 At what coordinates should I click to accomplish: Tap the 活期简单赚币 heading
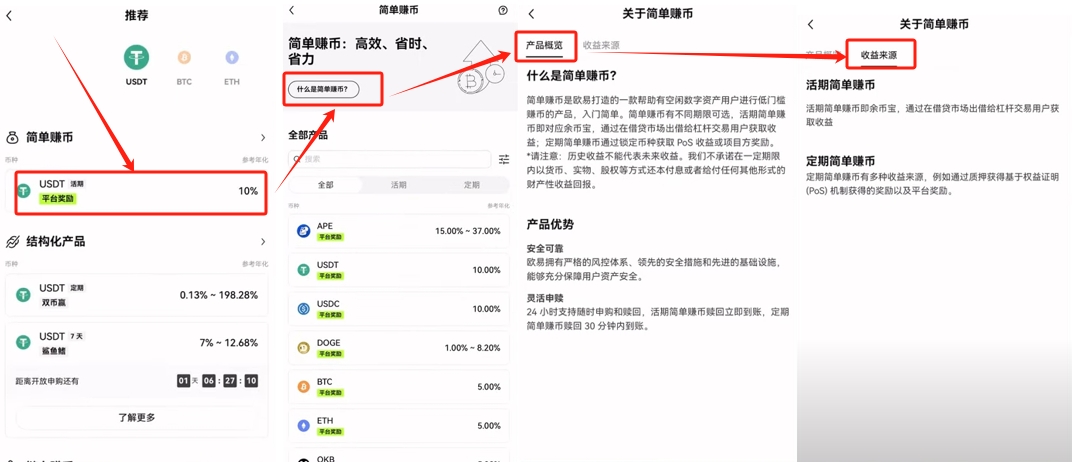tap(840, 85)
